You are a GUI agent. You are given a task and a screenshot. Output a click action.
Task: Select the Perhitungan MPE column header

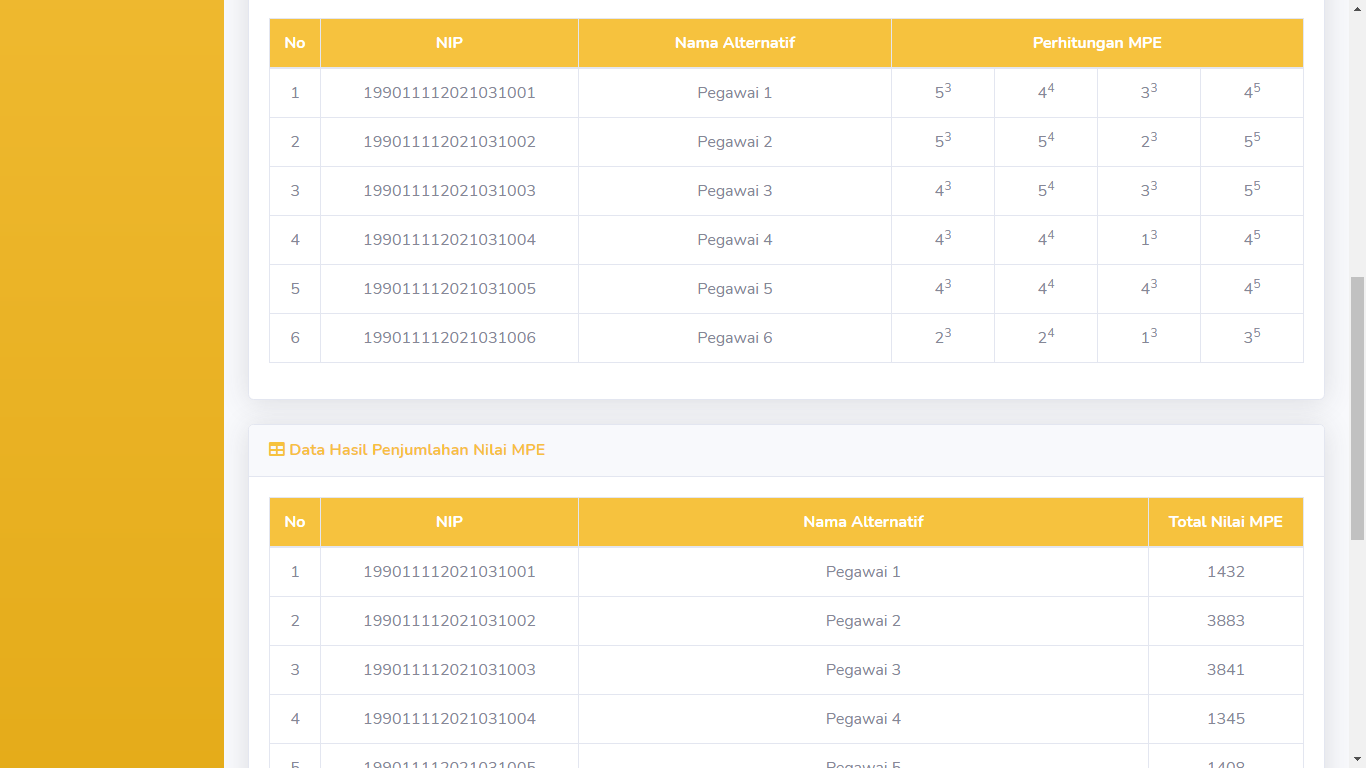pos(1097,43)
